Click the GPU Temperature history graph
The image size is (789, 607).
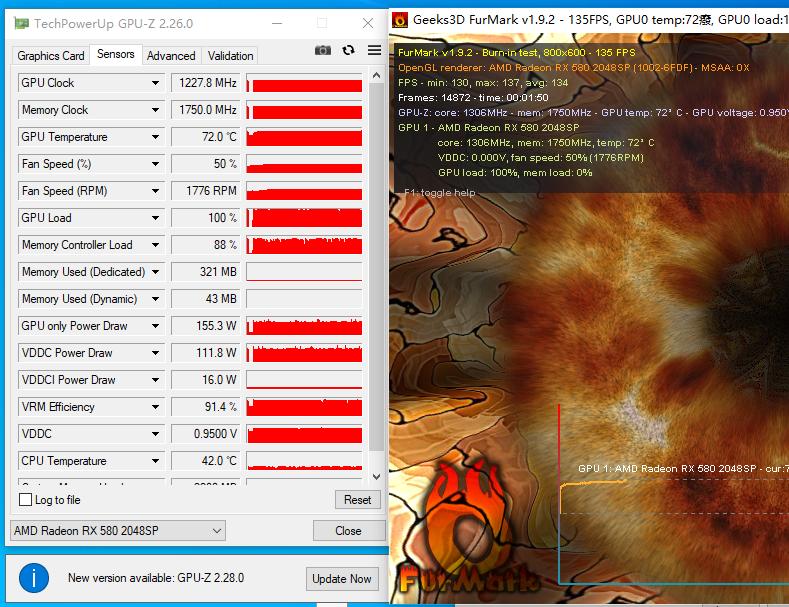point(304,136)
